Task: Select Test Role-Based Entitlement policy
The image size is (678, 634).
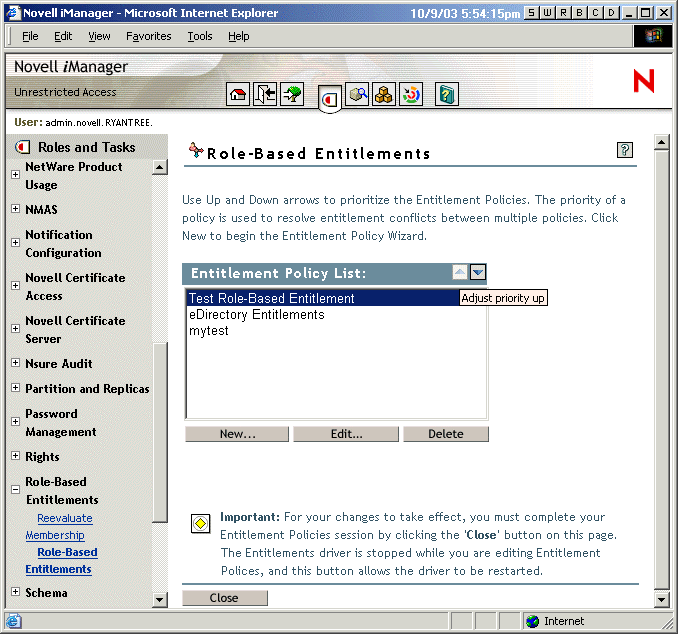Action: (x=323, y=298)
